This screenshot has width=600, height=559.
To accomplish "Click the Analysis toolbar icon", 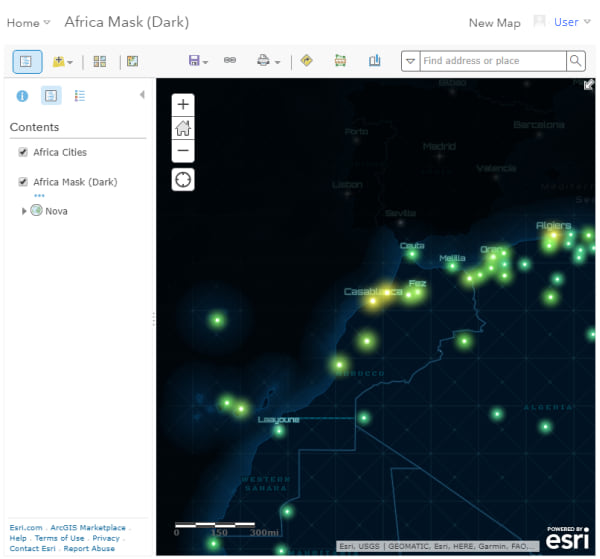I will 132,61.
